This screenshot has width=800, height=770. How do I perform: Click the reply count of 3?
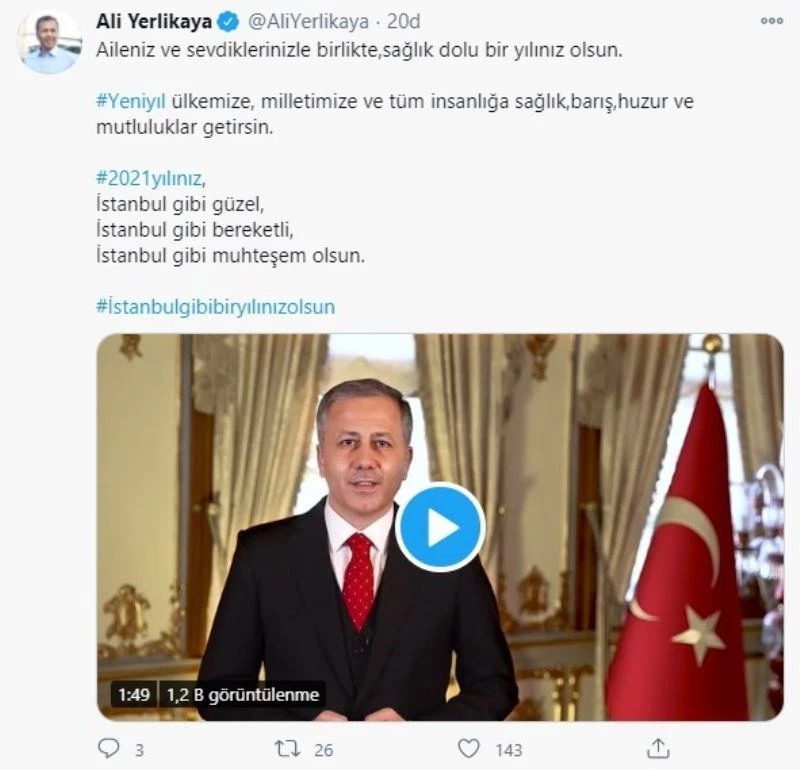pos(139,749)
